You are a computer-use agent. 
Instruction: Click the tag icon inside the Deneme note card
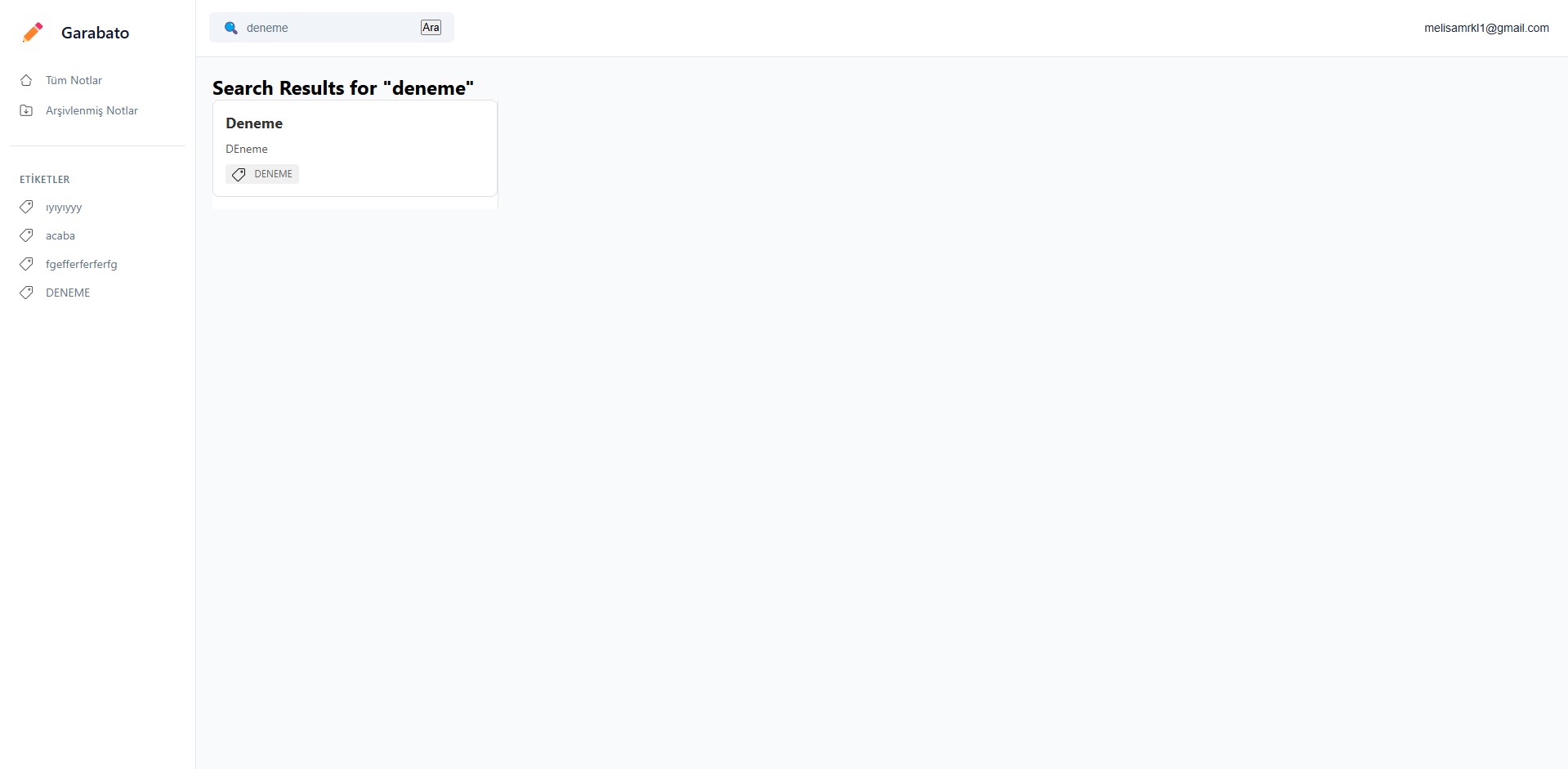tap(239, 174)
